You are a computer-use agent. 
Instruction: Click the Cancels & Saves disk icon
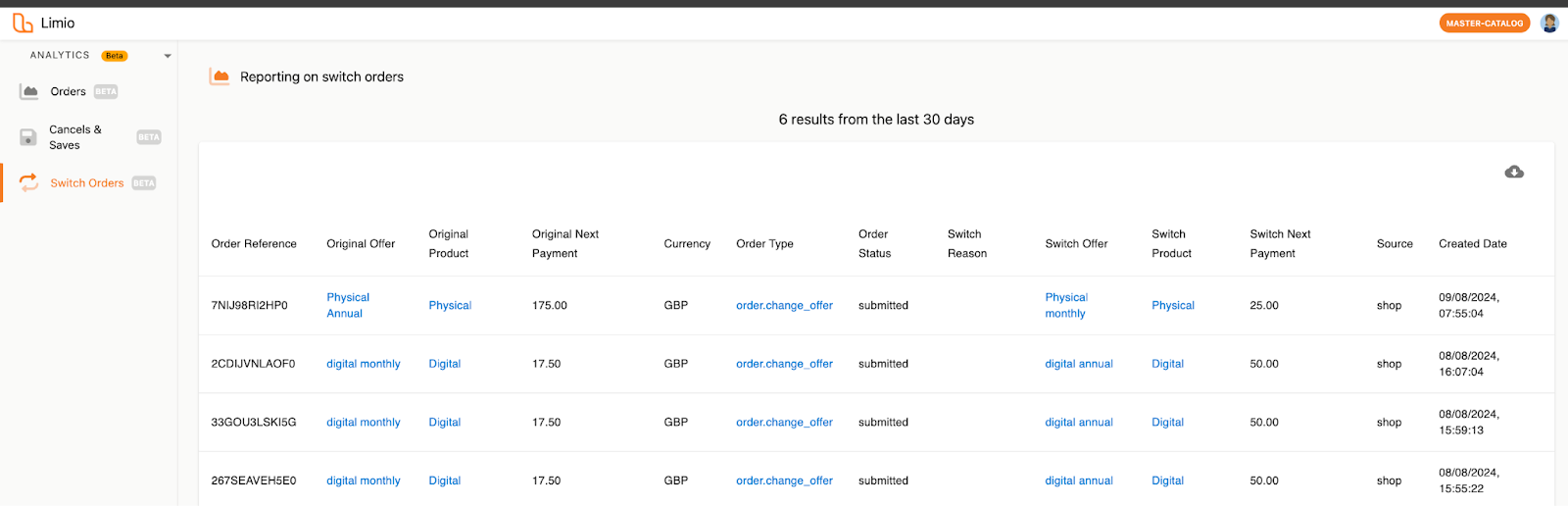[28, 137]
